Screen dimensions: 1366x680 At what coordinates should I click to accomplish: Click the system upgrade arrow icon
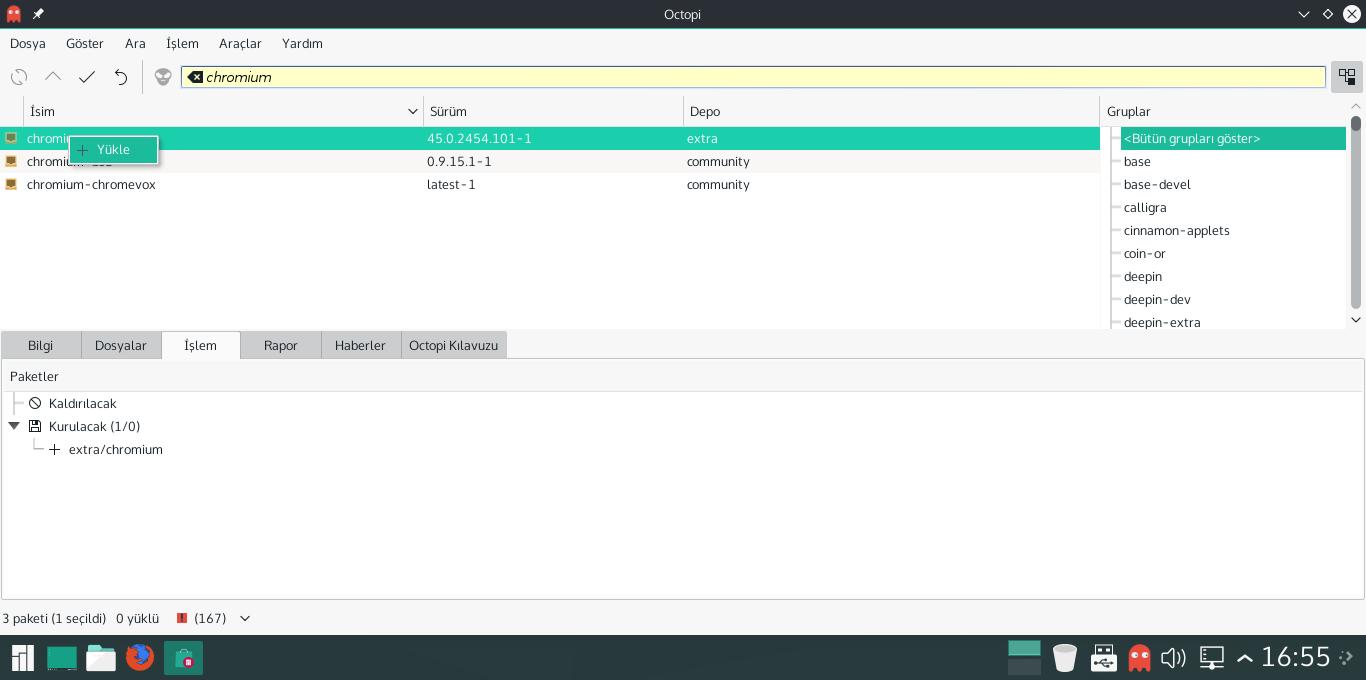coord(53,77)
